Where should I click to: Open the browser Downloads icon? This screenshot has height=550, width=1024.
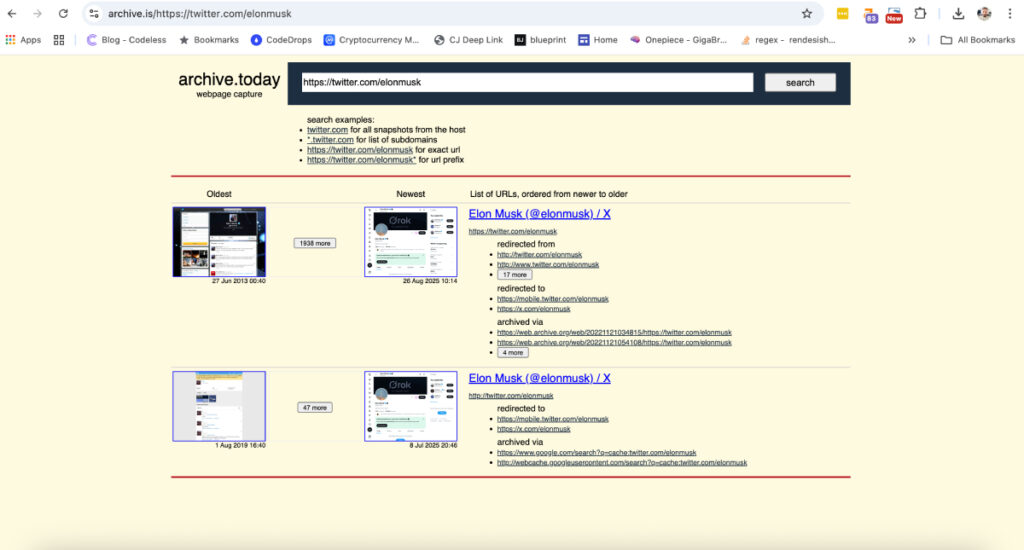click(958, 14)
